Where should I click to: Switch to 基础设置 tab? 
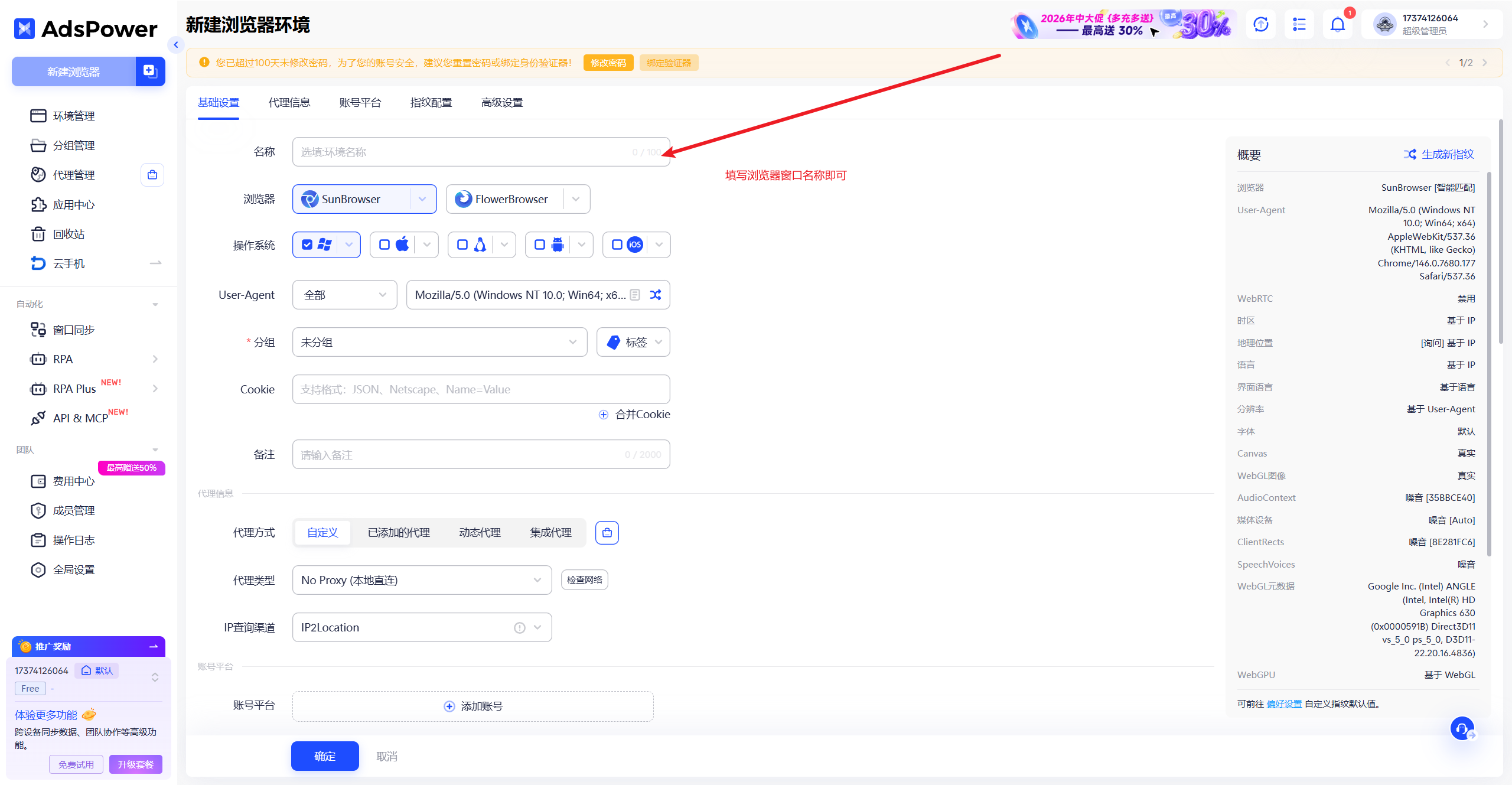[x=219, y=103]
